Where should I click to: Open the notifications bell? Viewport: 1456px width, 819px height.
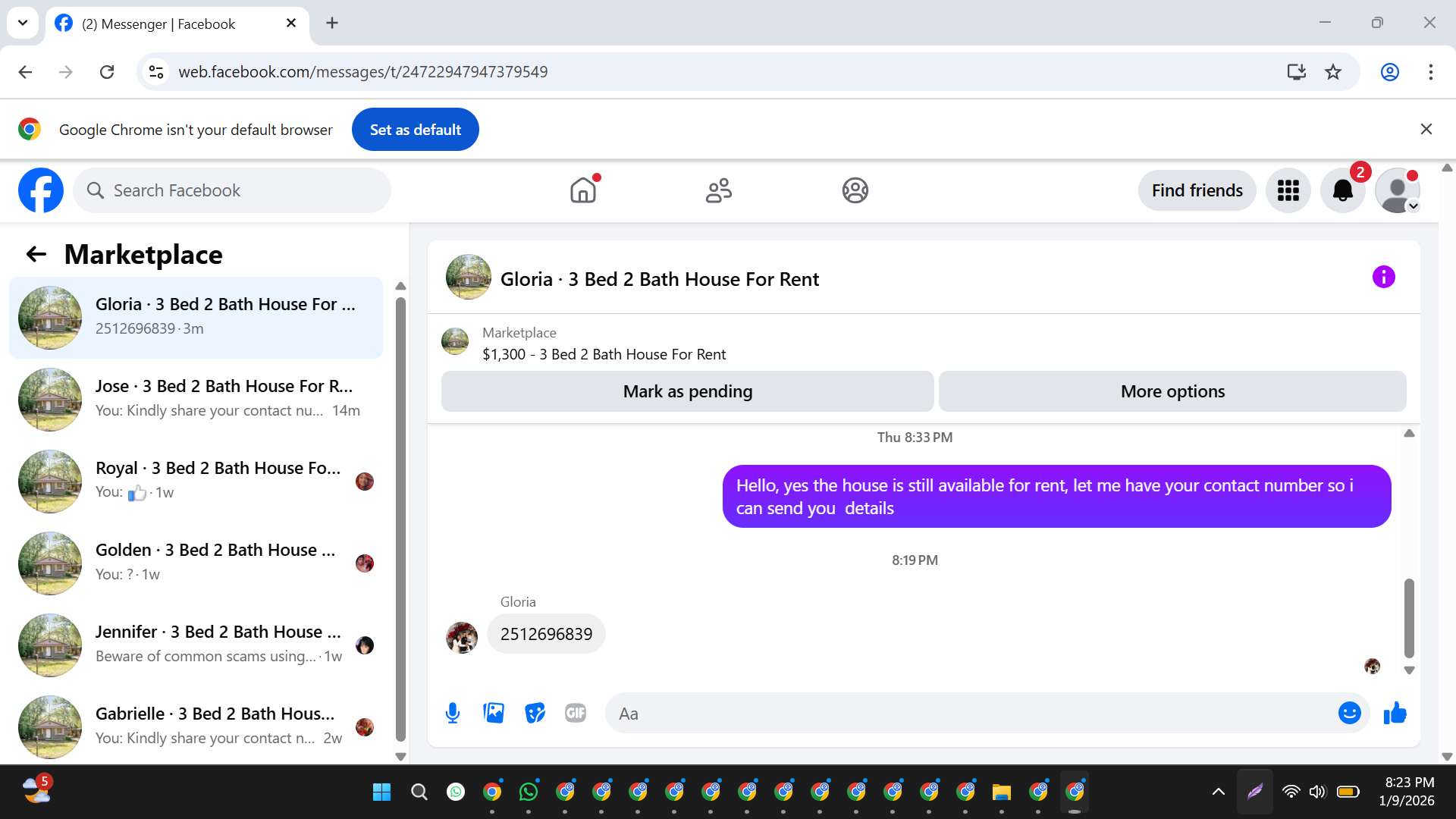click(x=1342, y=190)
